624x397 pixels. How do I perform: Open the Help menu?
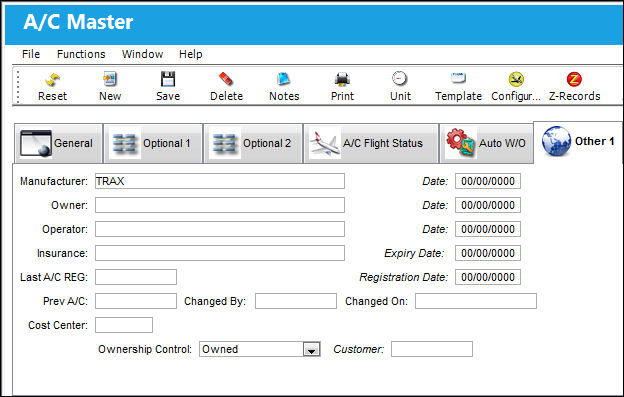tap(191, 54)
